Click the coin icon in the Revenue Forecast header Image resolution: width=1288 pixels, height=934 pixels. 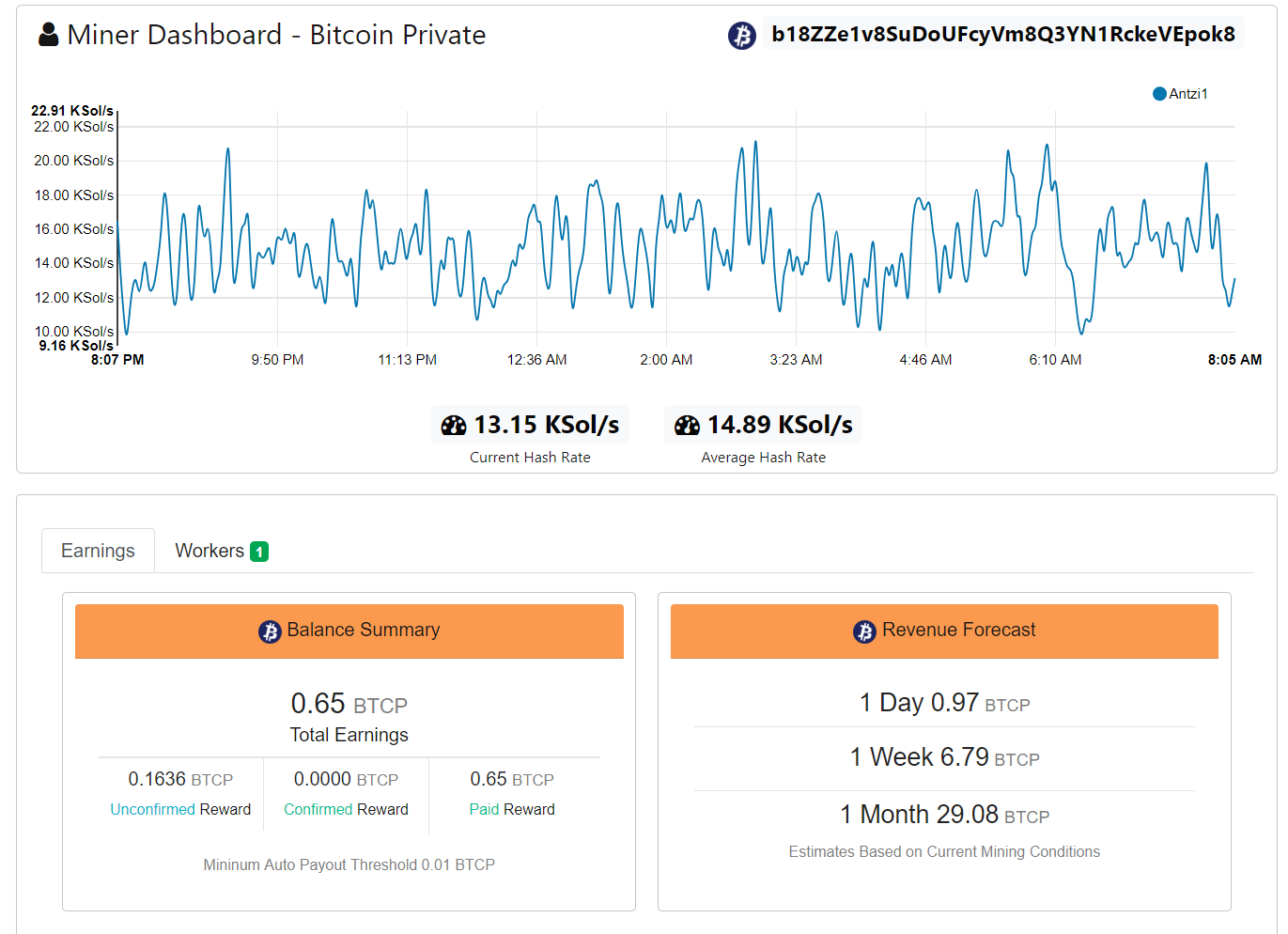pos(864,631)
